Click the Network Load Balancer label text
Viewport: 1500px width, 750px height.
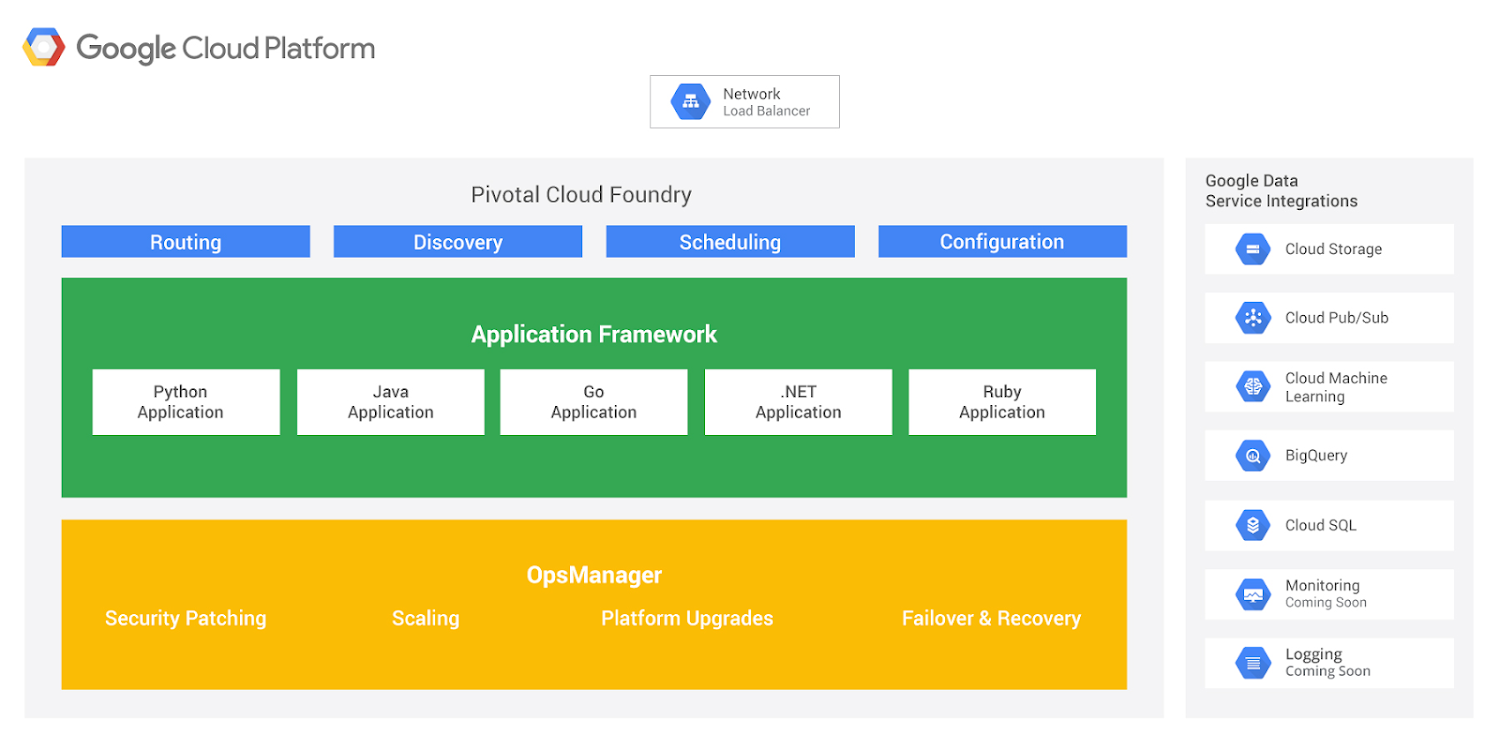coord(766,101)
